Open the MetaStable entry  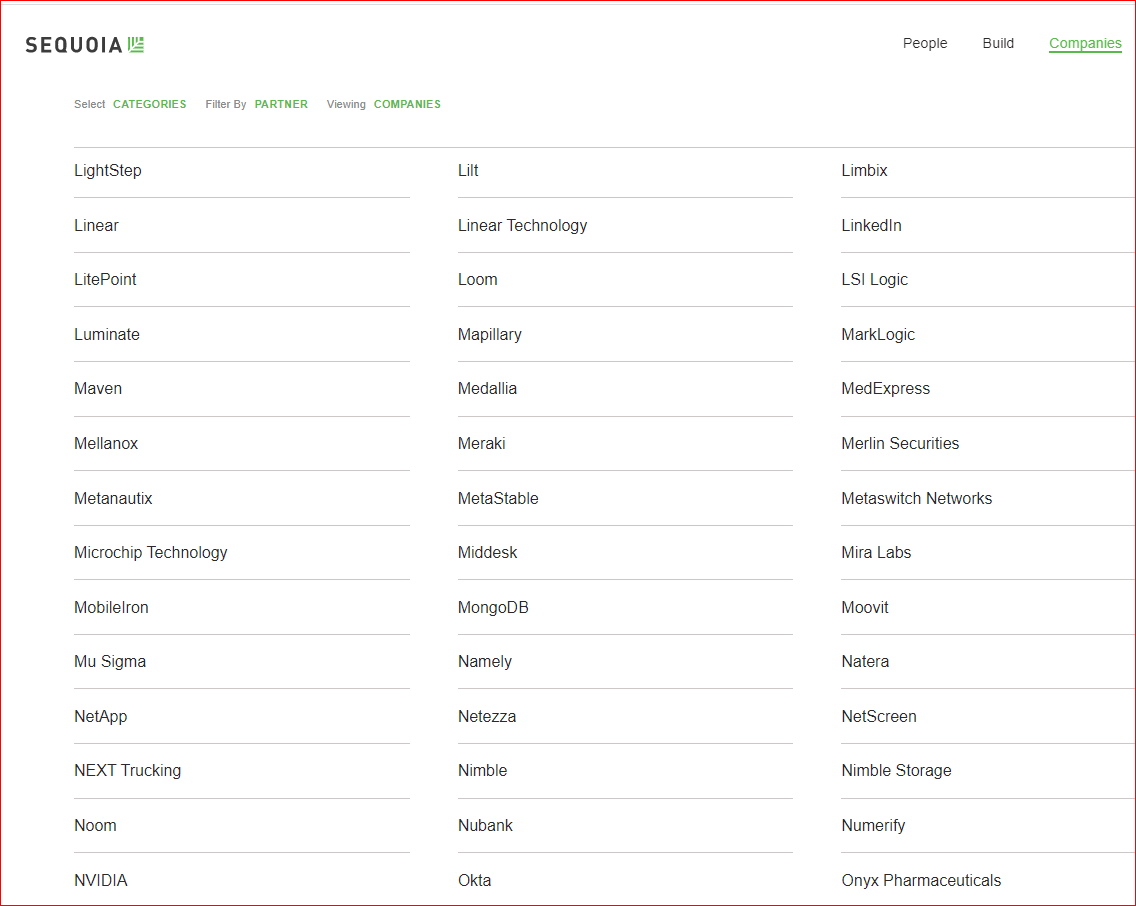498,498
